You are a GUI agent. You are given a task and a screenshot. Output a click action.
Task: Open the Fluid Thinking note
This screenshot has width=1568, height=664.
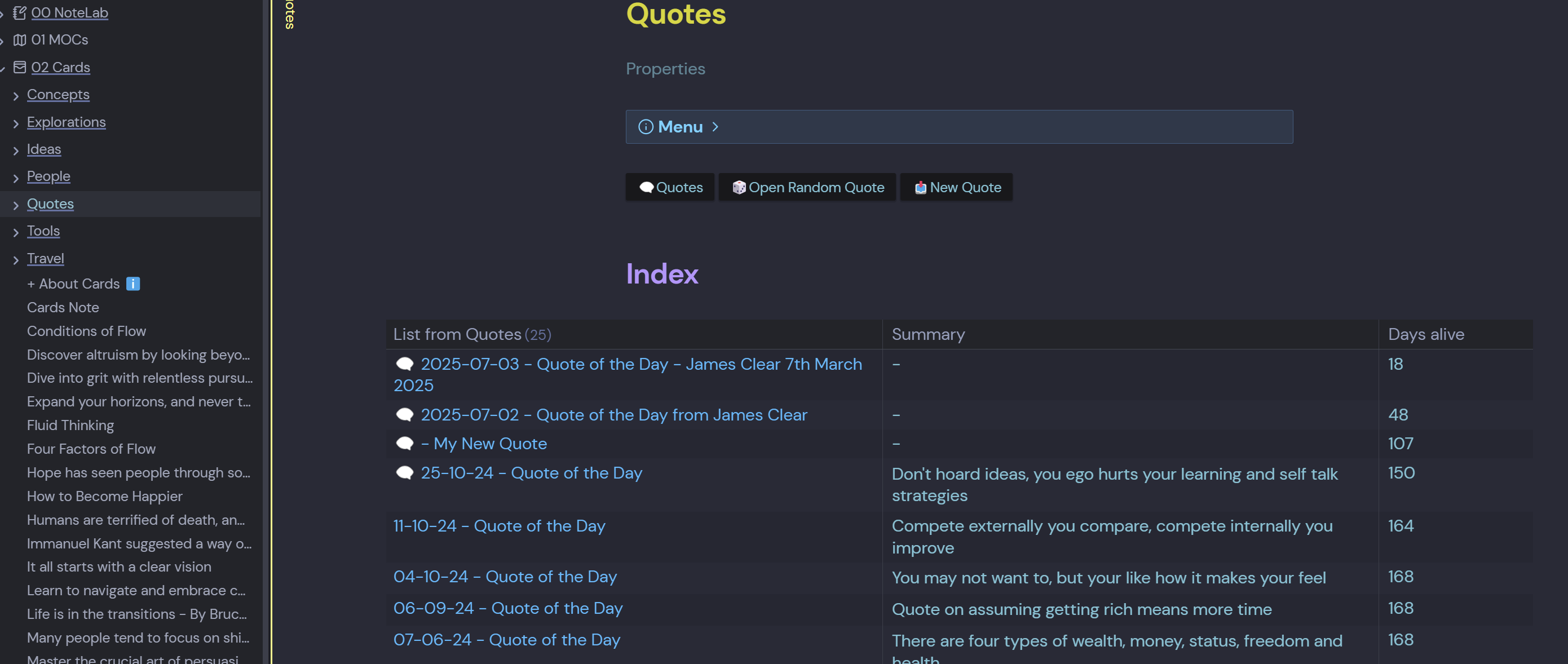(70, 426)
